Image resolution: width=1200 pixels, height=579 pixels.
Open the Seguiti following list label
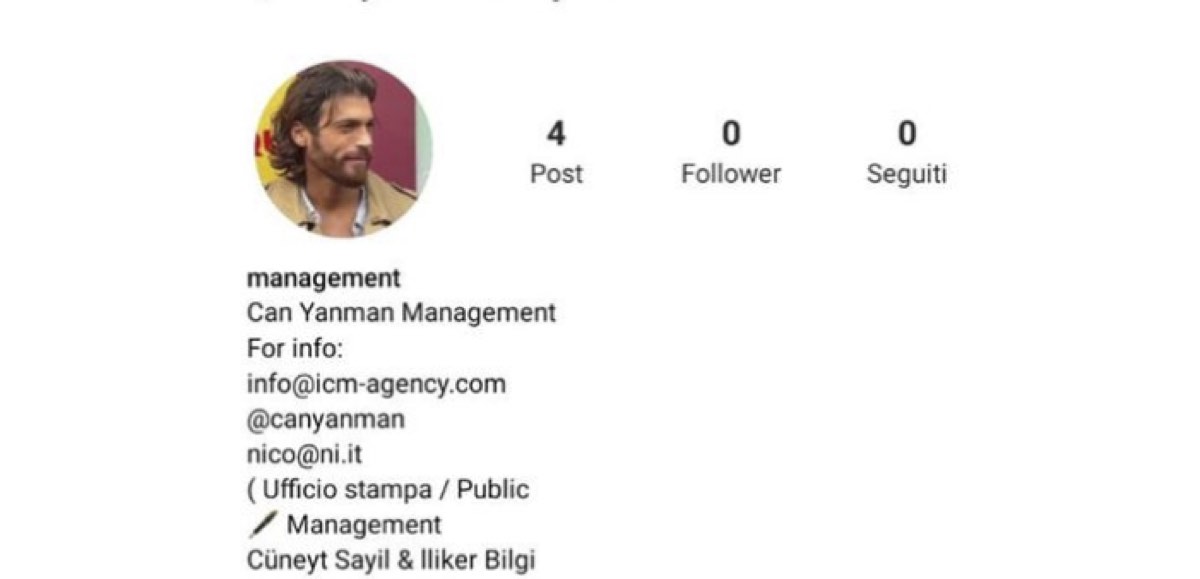(906, 175)
